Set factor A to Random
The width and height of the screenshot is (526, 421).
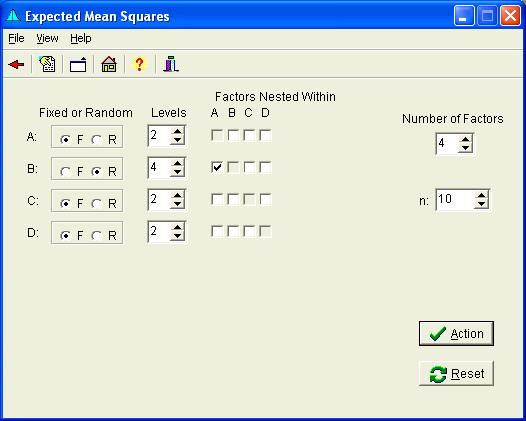click(97, 140)
